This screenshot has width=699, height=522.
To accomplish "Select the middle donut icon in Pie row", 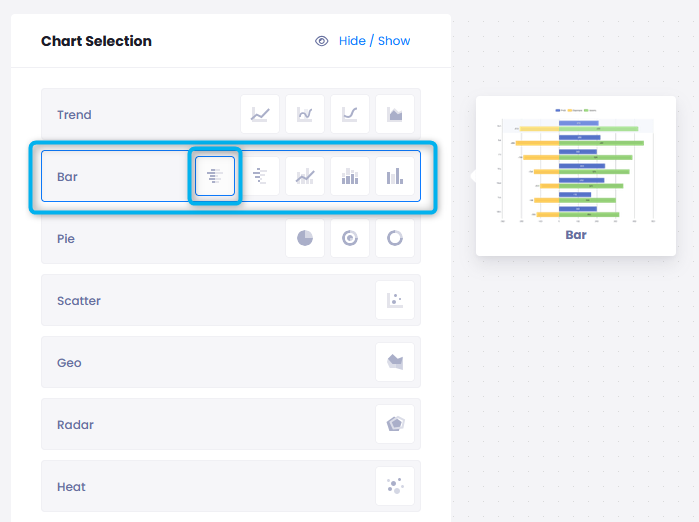I will click(350, 239).
